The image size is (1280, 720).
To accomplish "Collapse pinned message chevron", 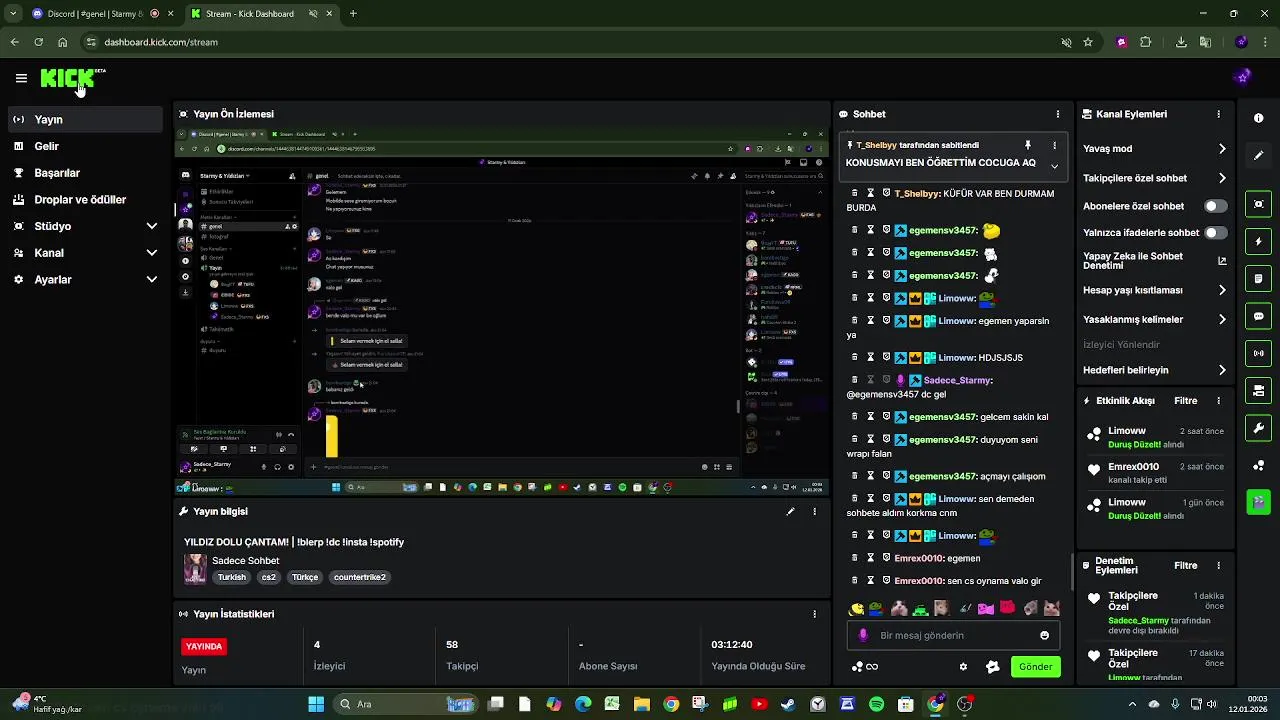I will pos(1054,166).
